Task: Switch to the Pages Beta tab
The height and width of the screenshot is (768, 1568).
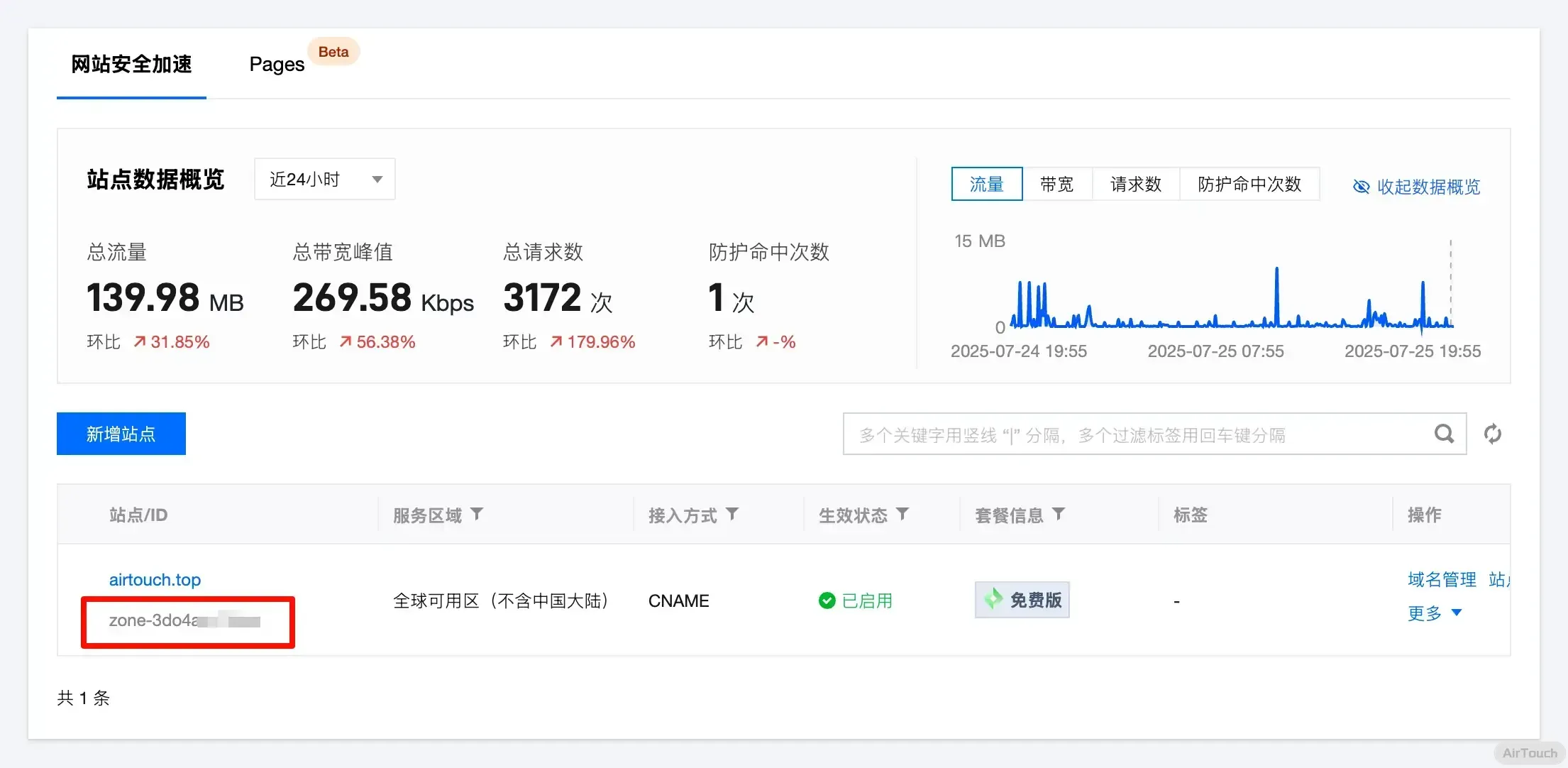Action: coord(277,64)
